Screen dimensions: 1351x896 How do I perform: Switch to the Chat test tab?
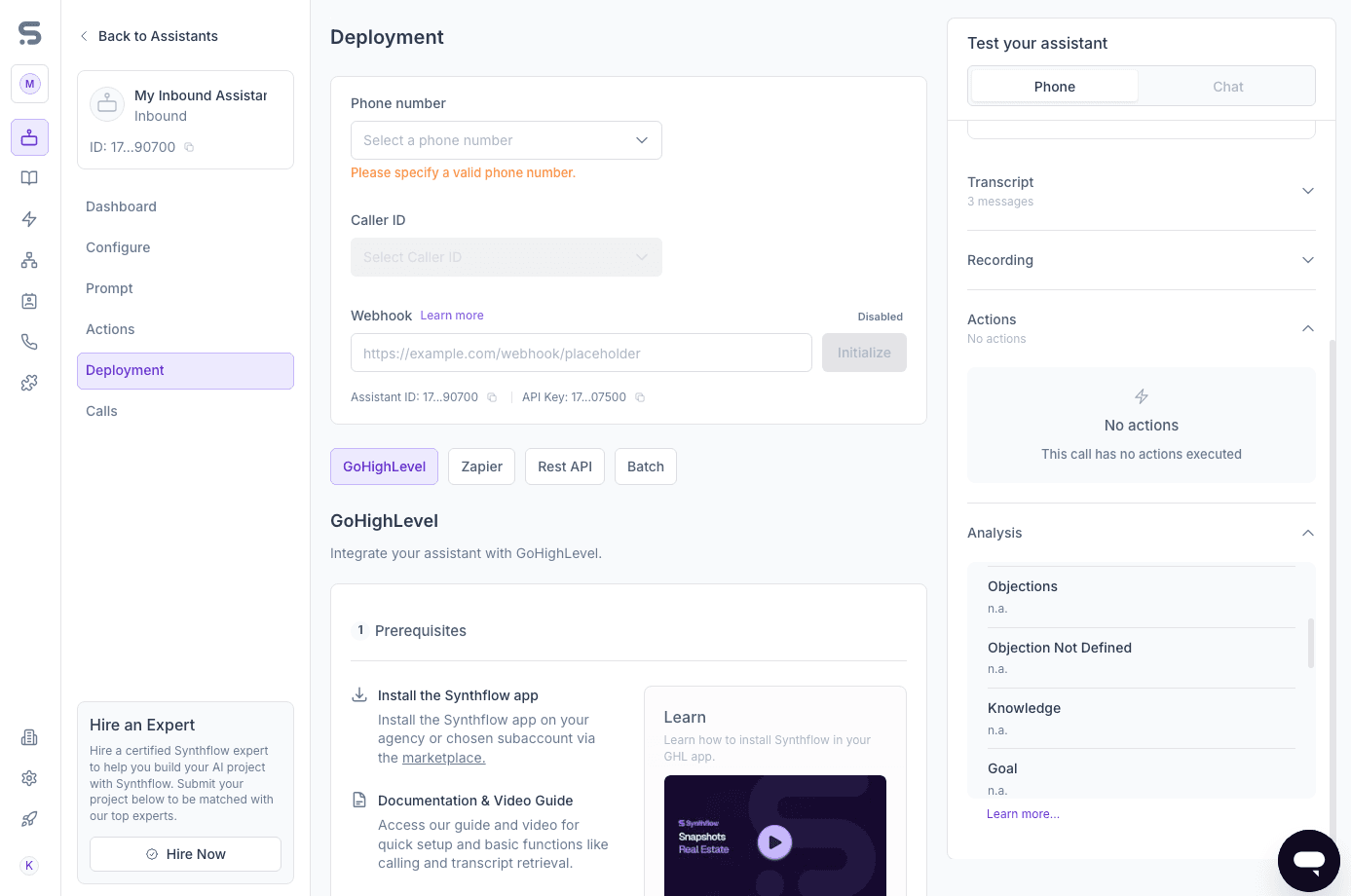pyautogui.click(x=1227, y=87)
